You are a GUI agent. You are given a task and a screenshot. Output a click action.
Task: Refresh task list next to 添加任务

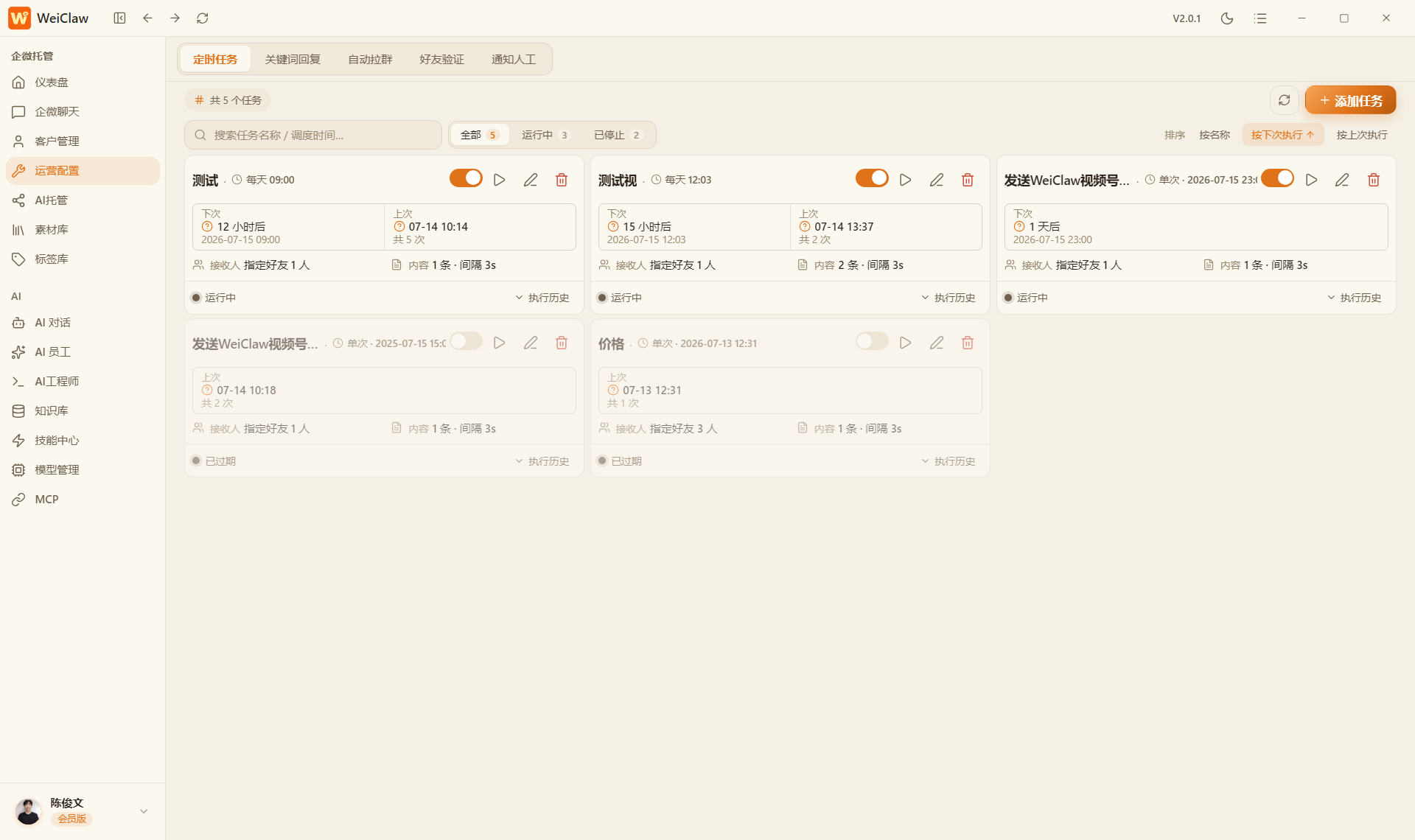[x=1285, y=100]
